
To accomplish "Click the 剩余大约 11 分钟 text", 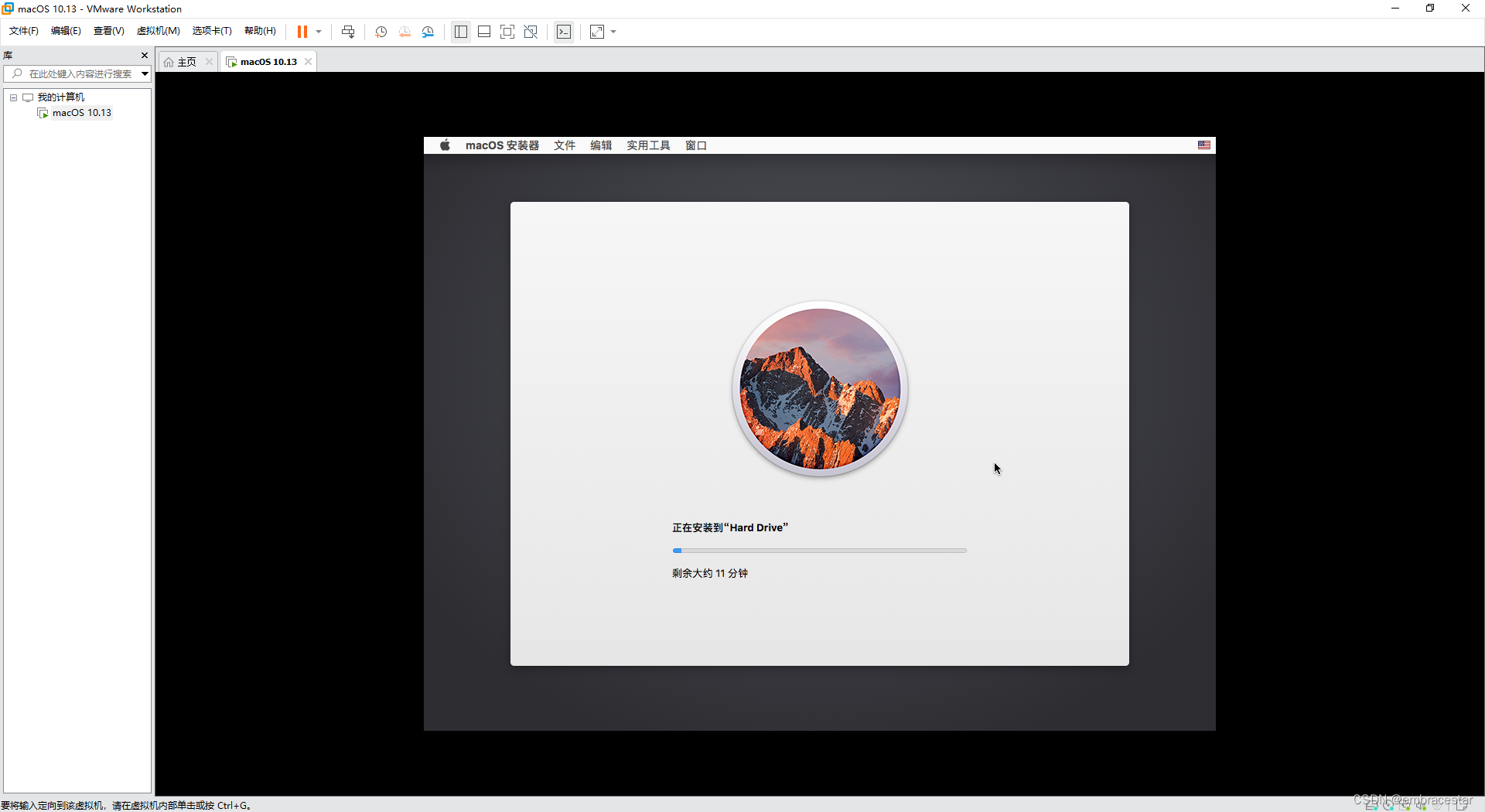I will pos(710,573).
